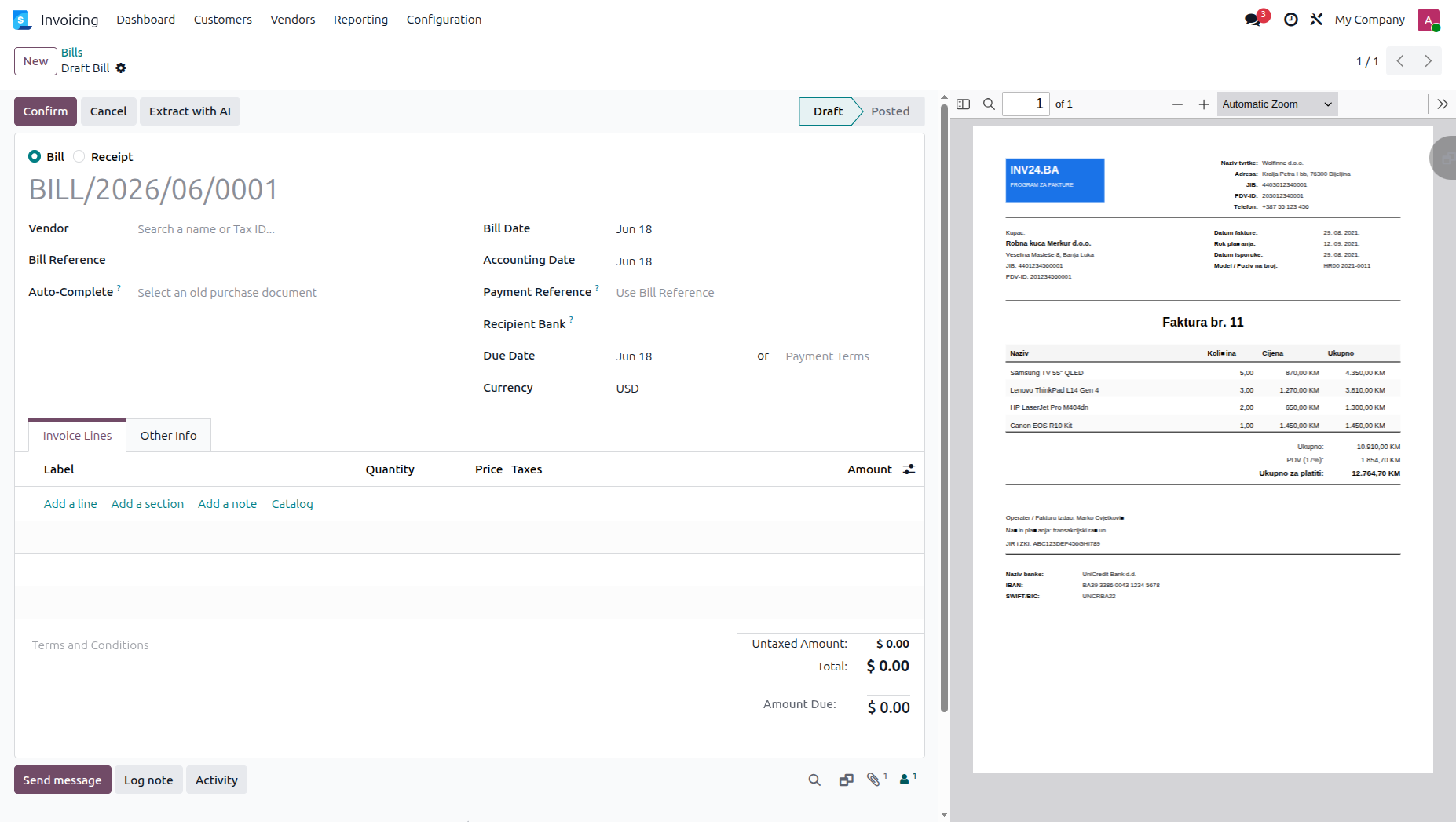The height and width of the screenshot is (822, 1456).
Task: Open the user avatar menu
Action: point(1429,20)
